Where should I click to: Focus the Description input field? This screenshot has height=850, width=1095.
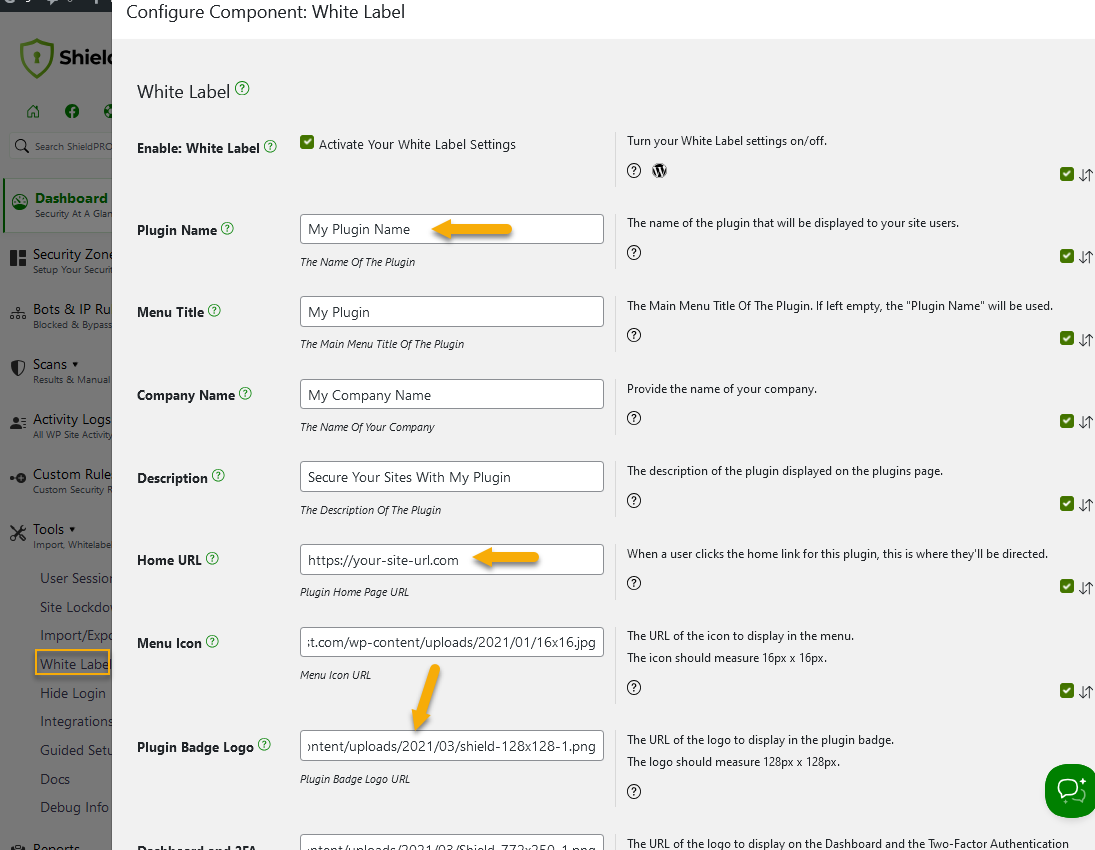[x=451, y=476]
